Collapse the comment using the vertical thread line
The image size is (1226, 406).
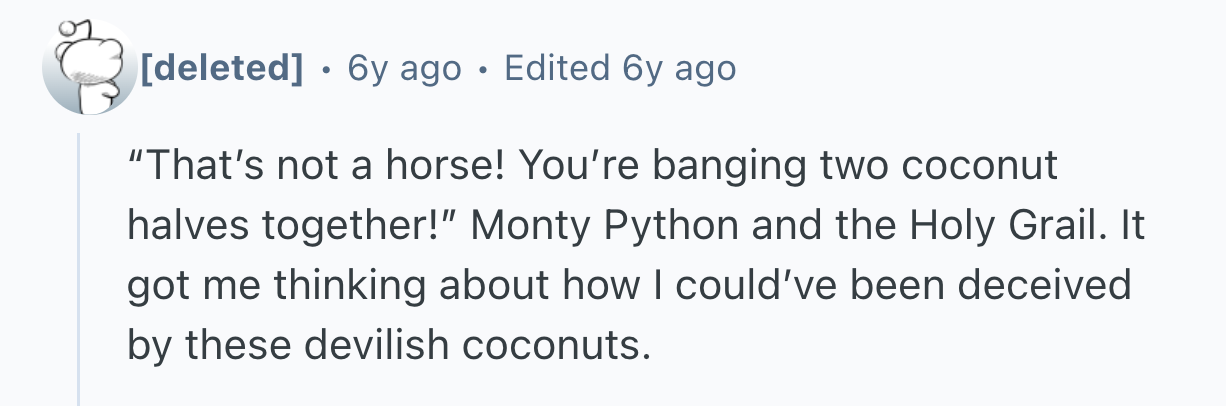79,270
